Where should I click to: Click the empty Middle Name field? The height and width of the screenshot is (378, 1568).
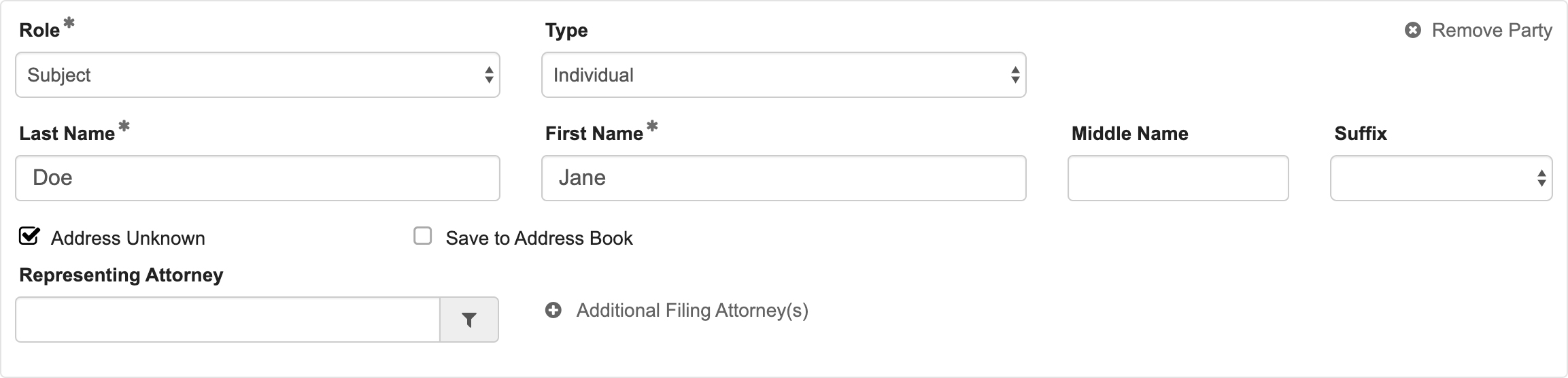1178,178
